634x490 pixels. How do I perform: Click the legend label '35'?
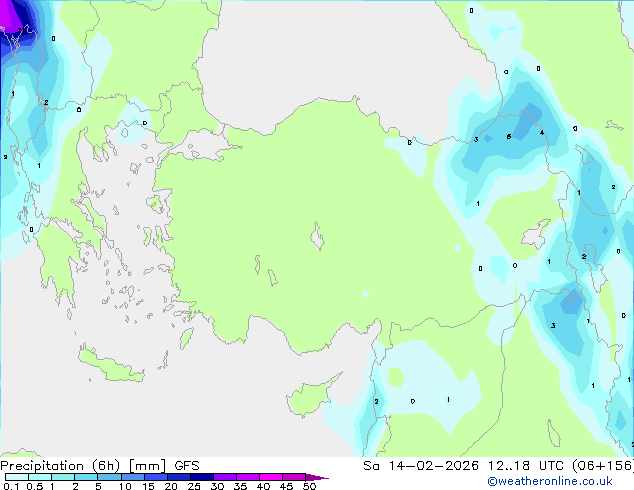[x=240, y=486]
